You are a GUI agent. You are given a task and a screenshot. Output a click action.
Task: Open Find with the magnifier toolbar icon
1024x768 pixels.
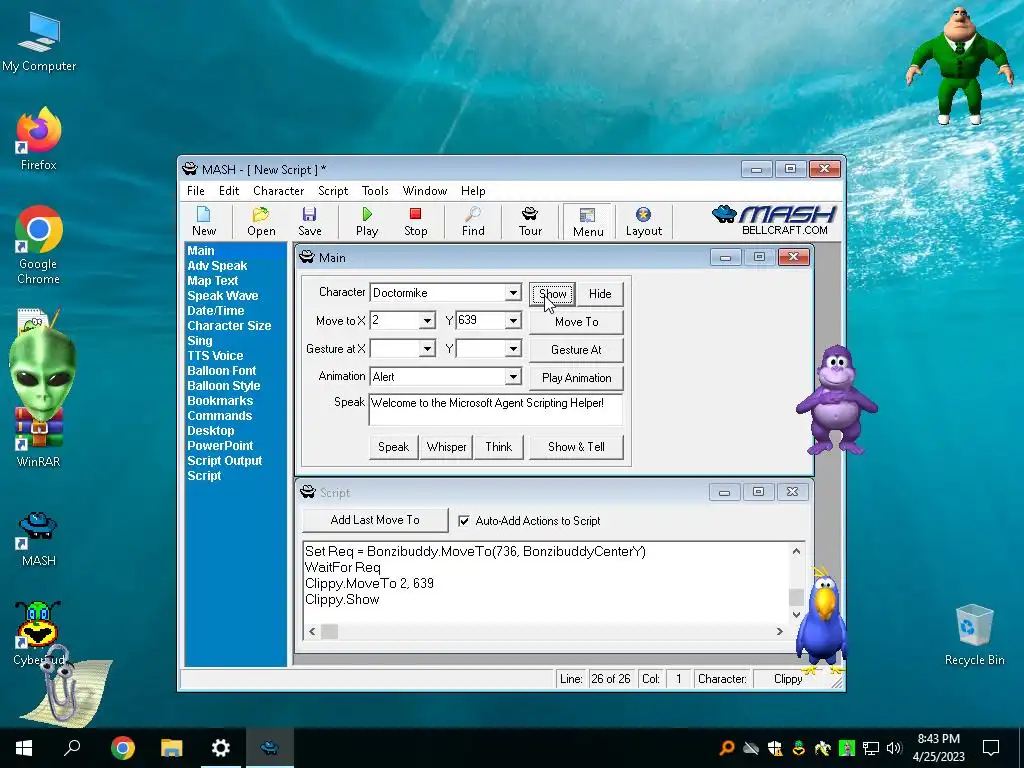(x=473, y=221)
